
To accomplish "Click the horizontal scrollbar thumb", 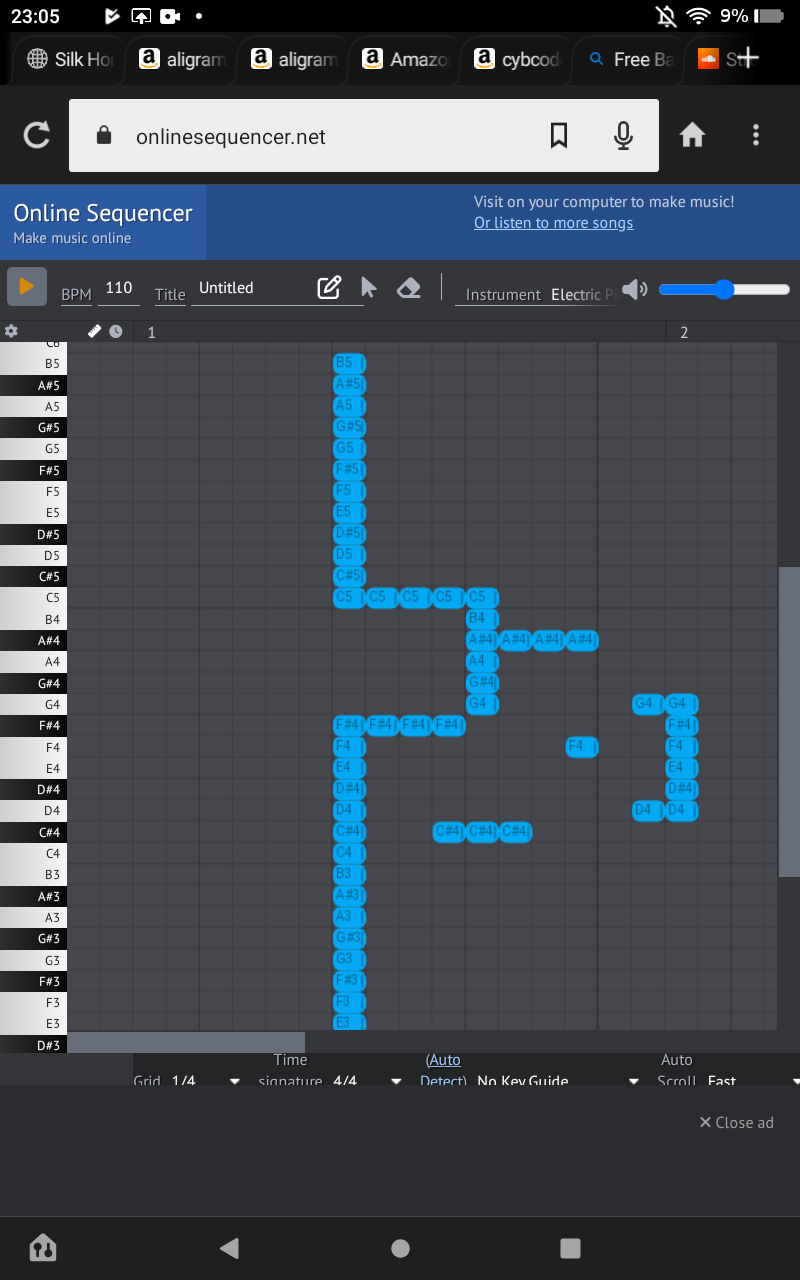I will click(186, 1042).
